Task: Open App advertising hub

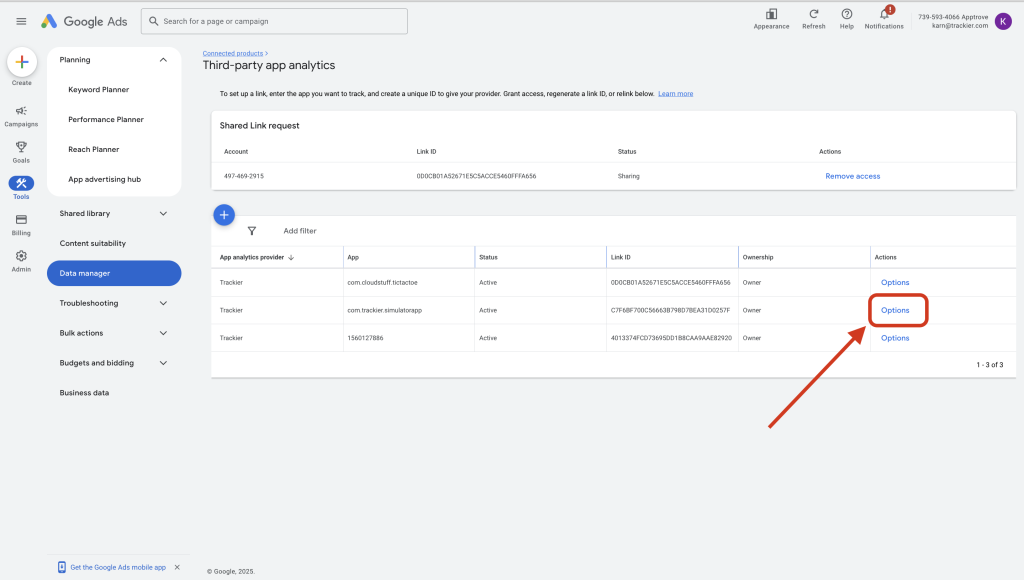Action: 104,180
